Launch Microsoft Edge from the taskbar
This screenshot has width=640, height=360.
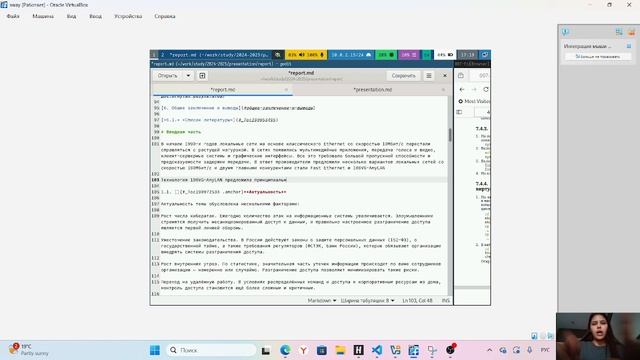click(x=285, y=350)
